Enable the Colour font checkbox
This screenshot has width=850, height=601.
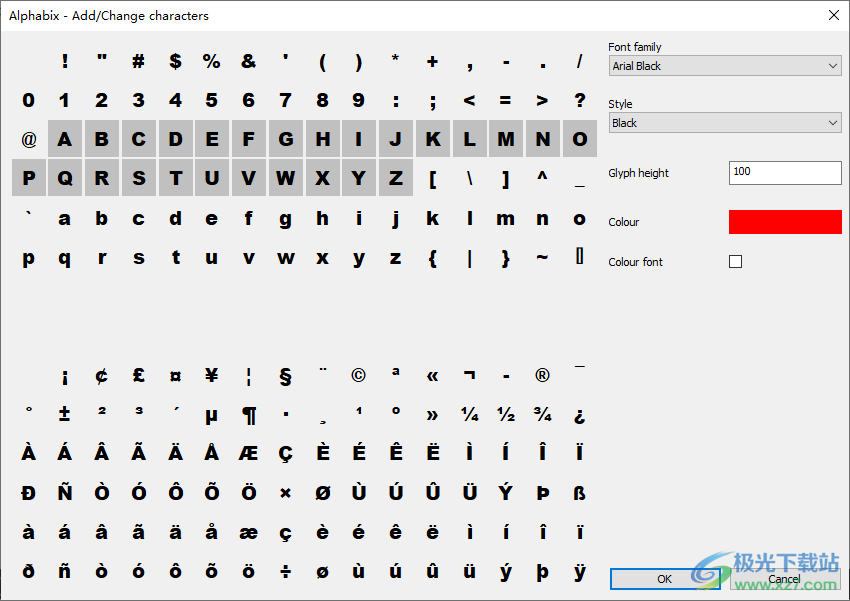(x=735, y=262)
